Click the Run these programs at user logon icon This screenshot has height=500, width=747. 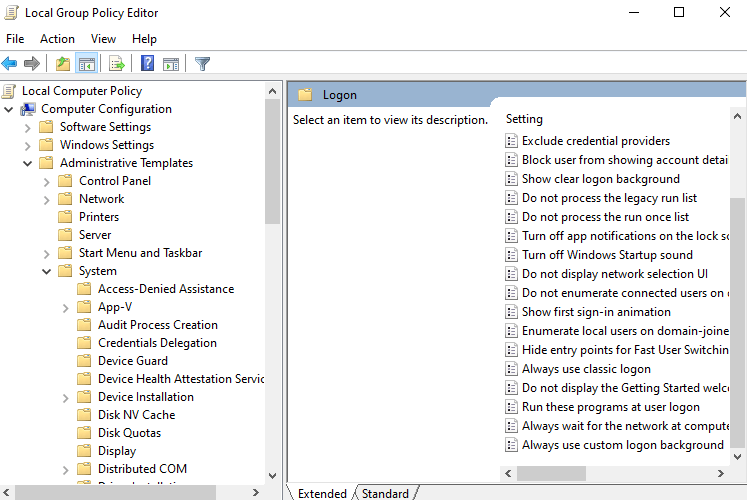[511, 407]
